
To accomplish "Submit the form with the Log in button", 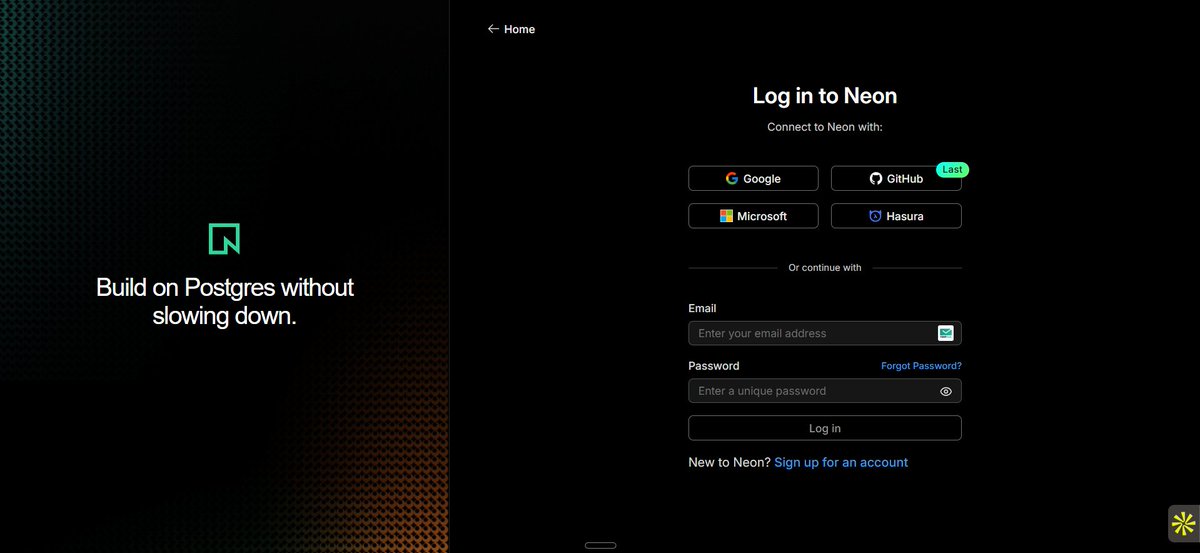I will click(825, 428).
